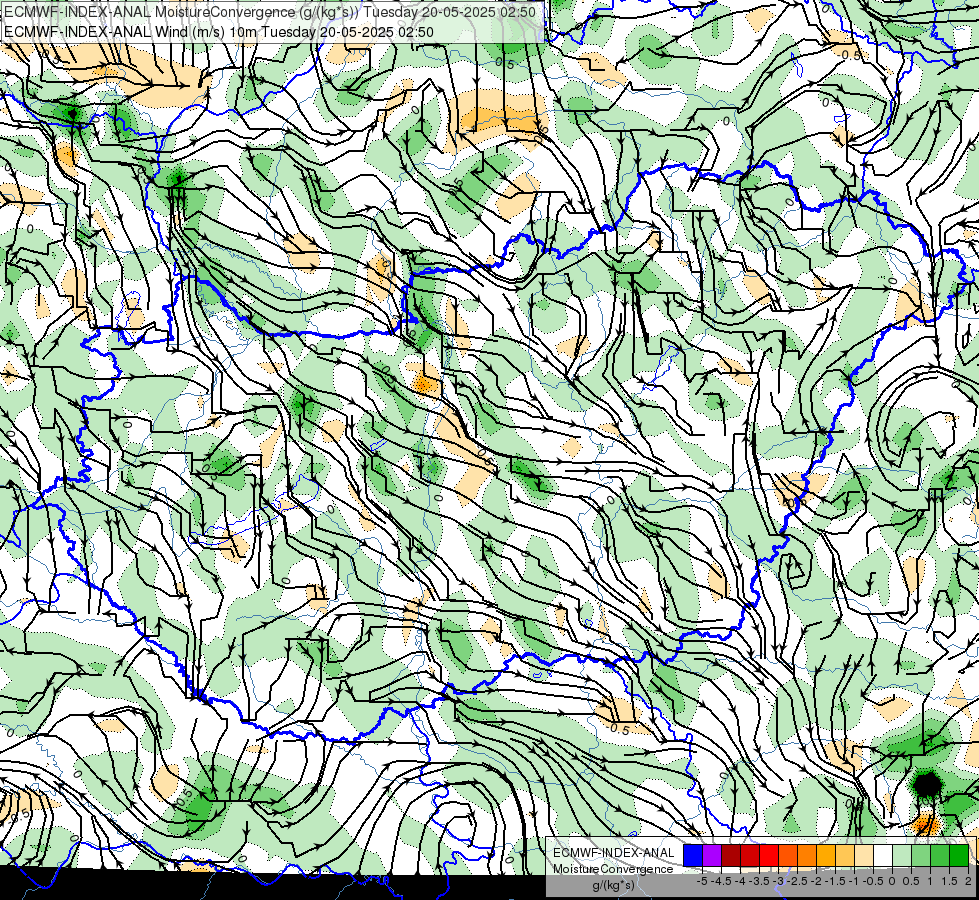
Task: Click the legend tick value -1.5
Action: pos(835,881)
